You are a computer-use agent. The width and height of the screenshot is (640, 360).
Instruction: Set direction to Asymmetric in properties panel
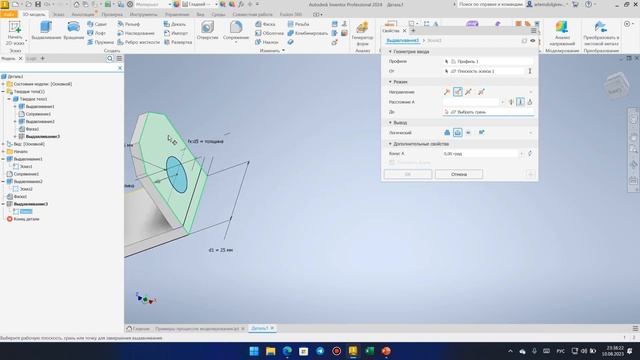pyautogui.click(x=481, y=92)
